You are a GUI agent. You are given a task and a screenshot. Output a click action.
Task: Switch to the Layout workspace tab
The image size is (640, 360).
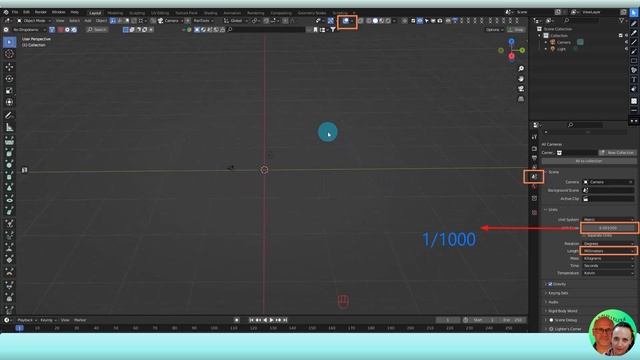(x=95, y=13)
